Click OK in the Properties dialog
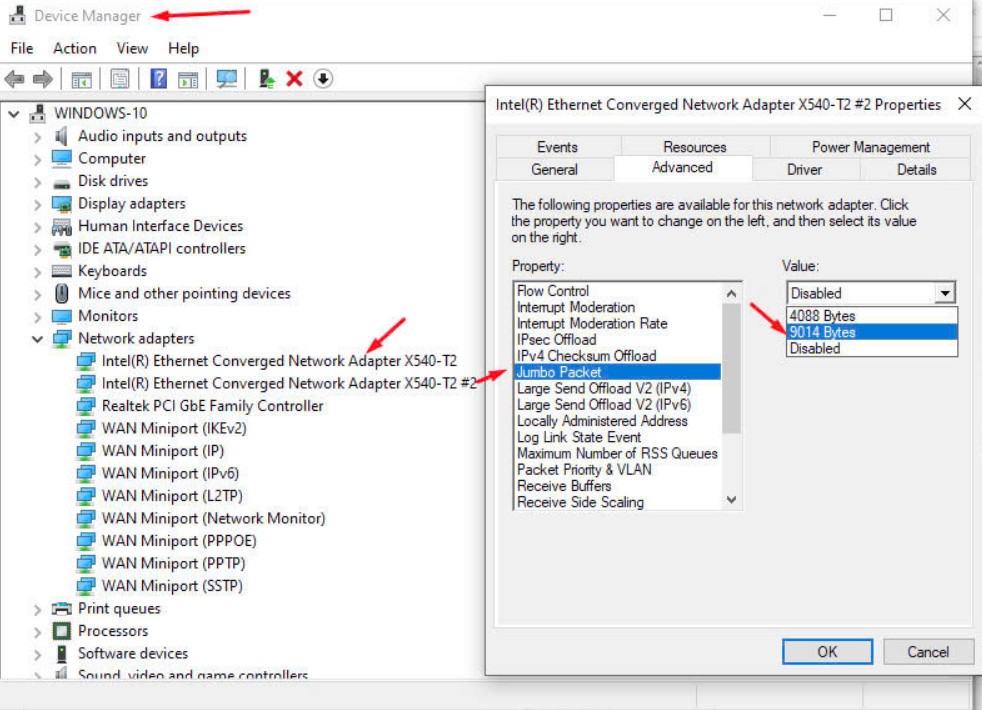This screenshot has height=710, width=982. pyautogui.click(x=827, y=652)
